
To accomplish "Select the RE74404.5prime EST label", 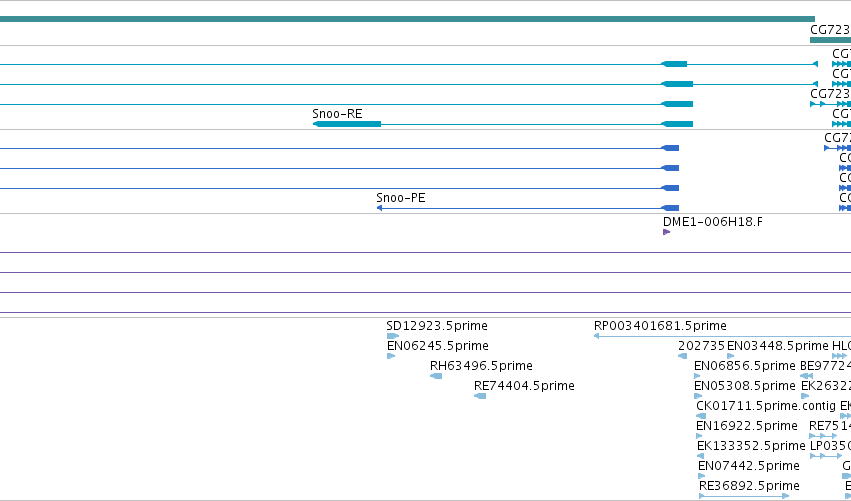I will click(x=524, y=386).
